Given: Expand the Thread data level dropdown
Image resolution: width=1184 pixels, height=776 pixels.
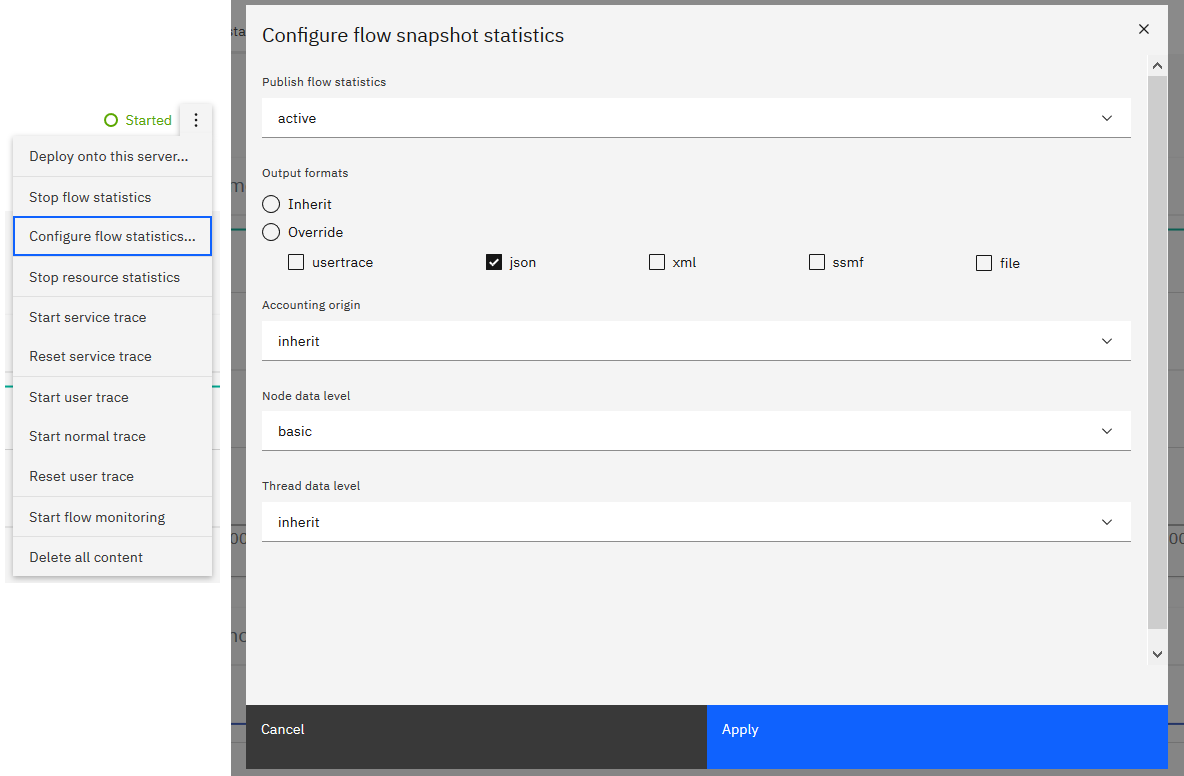Looking at the screenshot, I should [x=696, y=522].
